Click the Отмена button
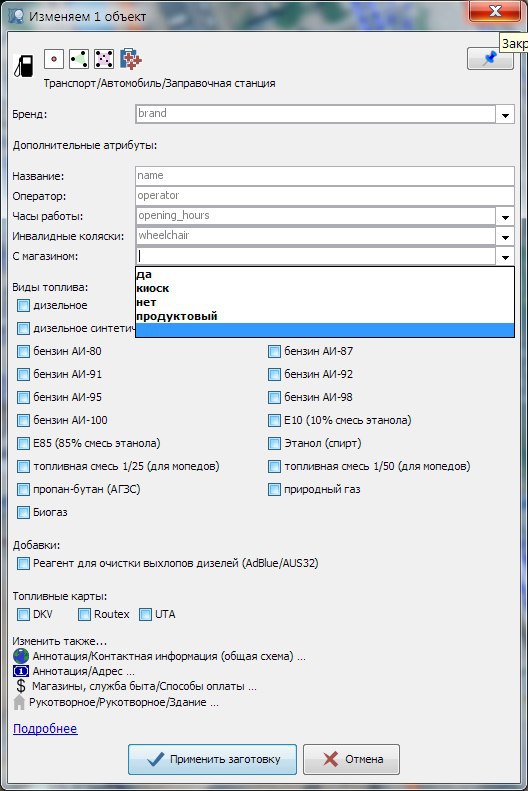Viewport: 528px width, 791px height. (351, 759)
